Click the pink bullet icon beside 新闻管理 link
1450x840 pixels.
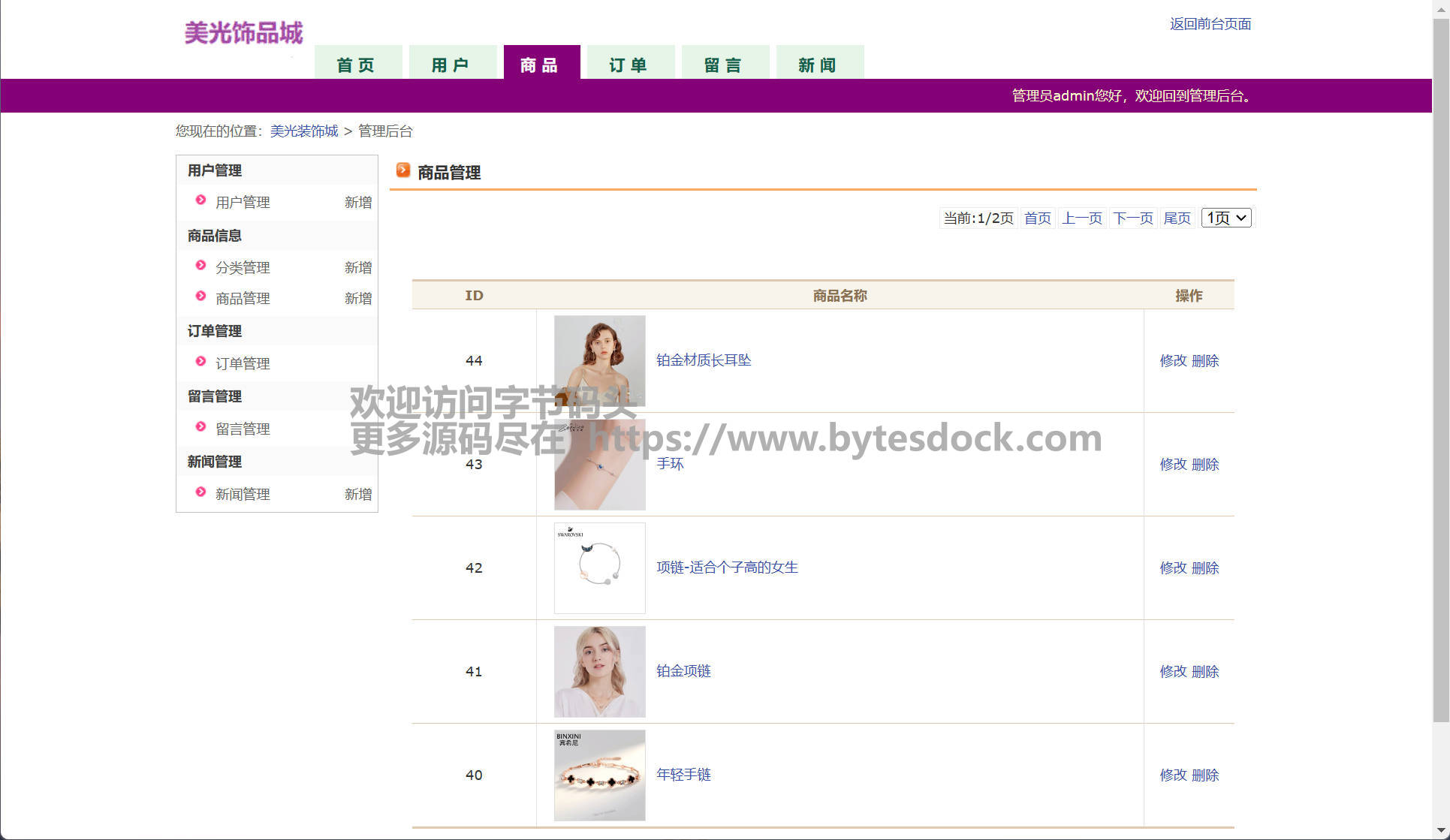pyautogui.click(x=200, y=492)
